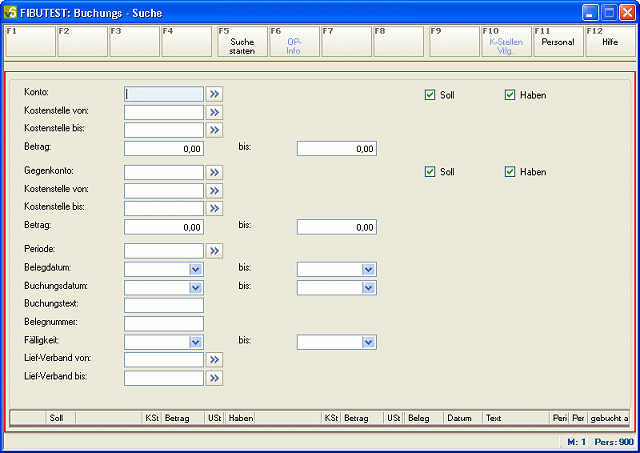Screen dimensions: 640x453
Task: Open lookup for Lief-Verband bis field
Action: click(214, 378)
